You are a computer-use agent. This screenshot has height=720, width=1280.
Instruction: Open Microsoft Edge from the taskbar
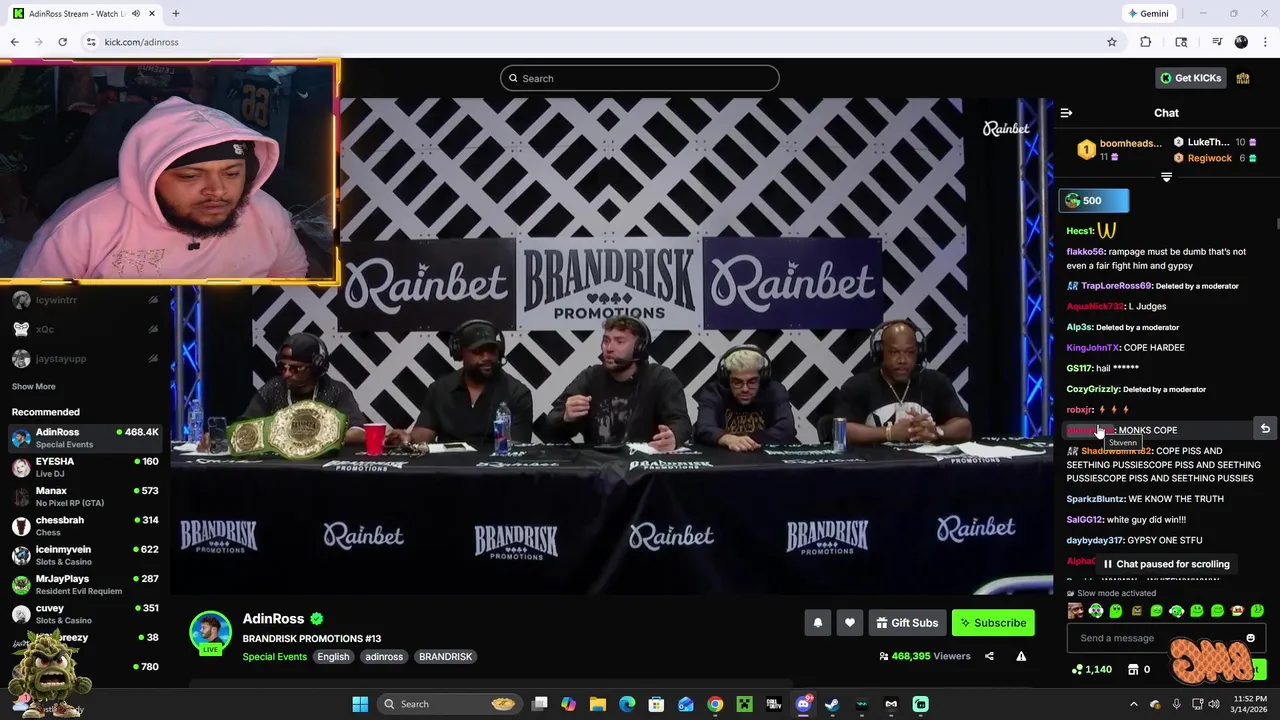pyautogui.click(x=627, y=704)
